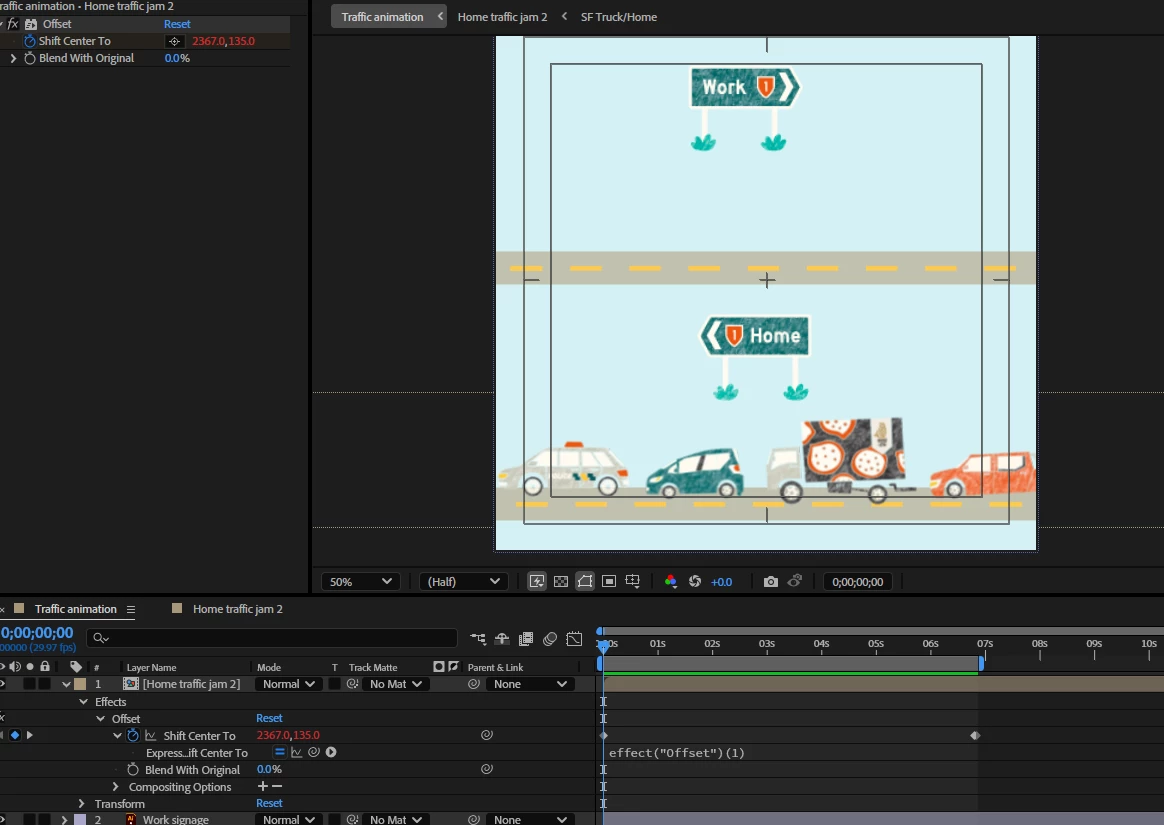
Task: Open grid and guide options icon
Action: 632,581
